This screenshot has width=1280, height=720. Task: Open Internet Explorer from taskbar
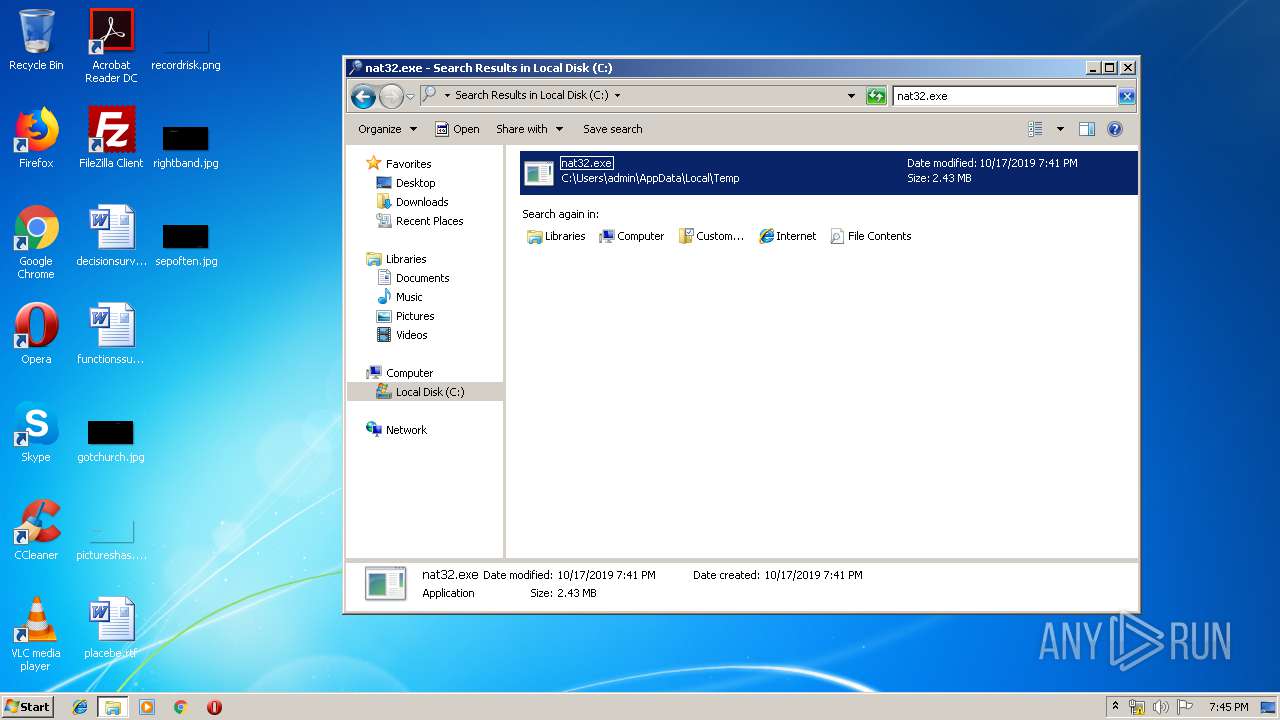[80, 707]
